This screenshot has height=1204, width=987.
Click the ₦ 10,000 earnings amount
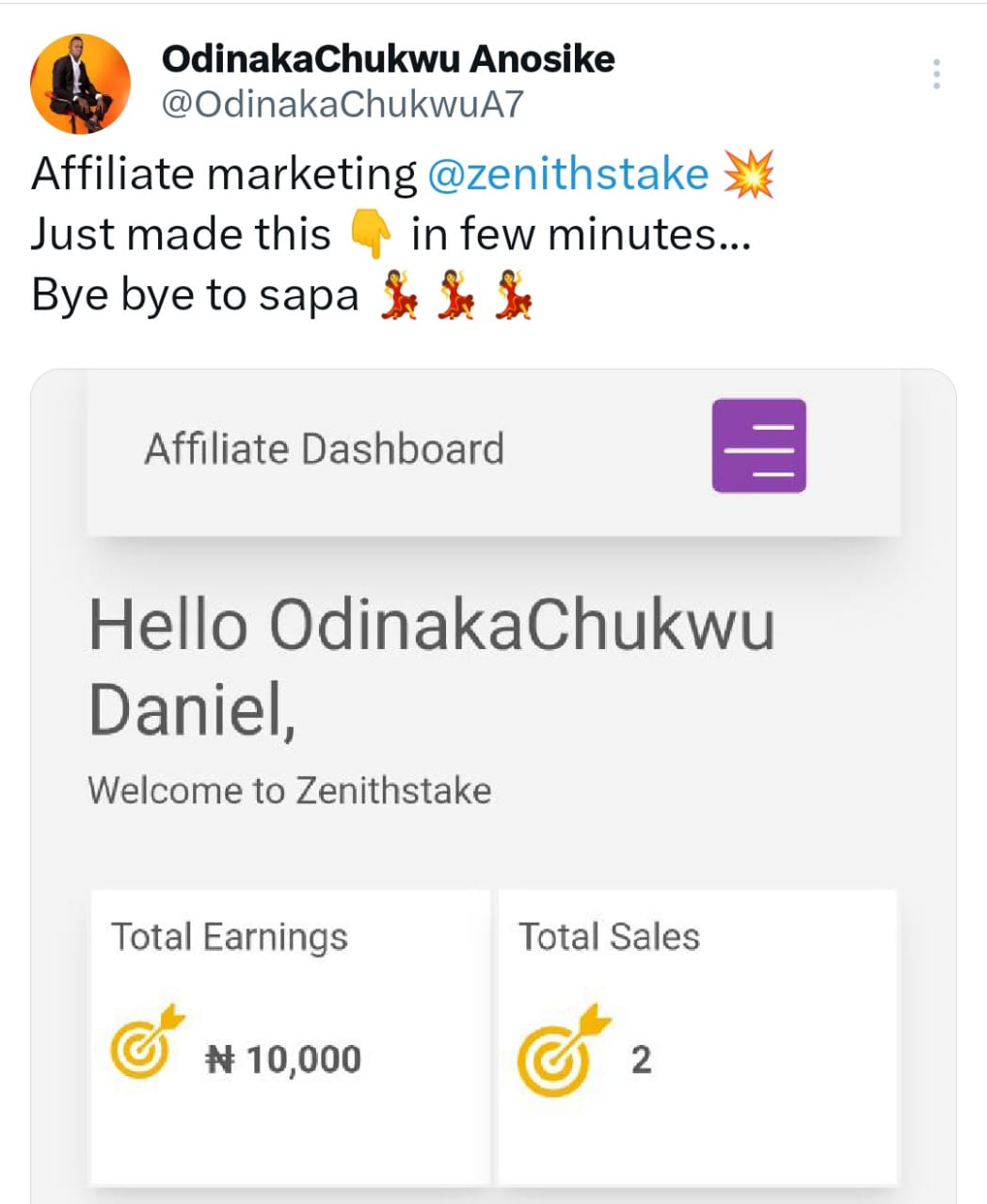click(283, 1059)
